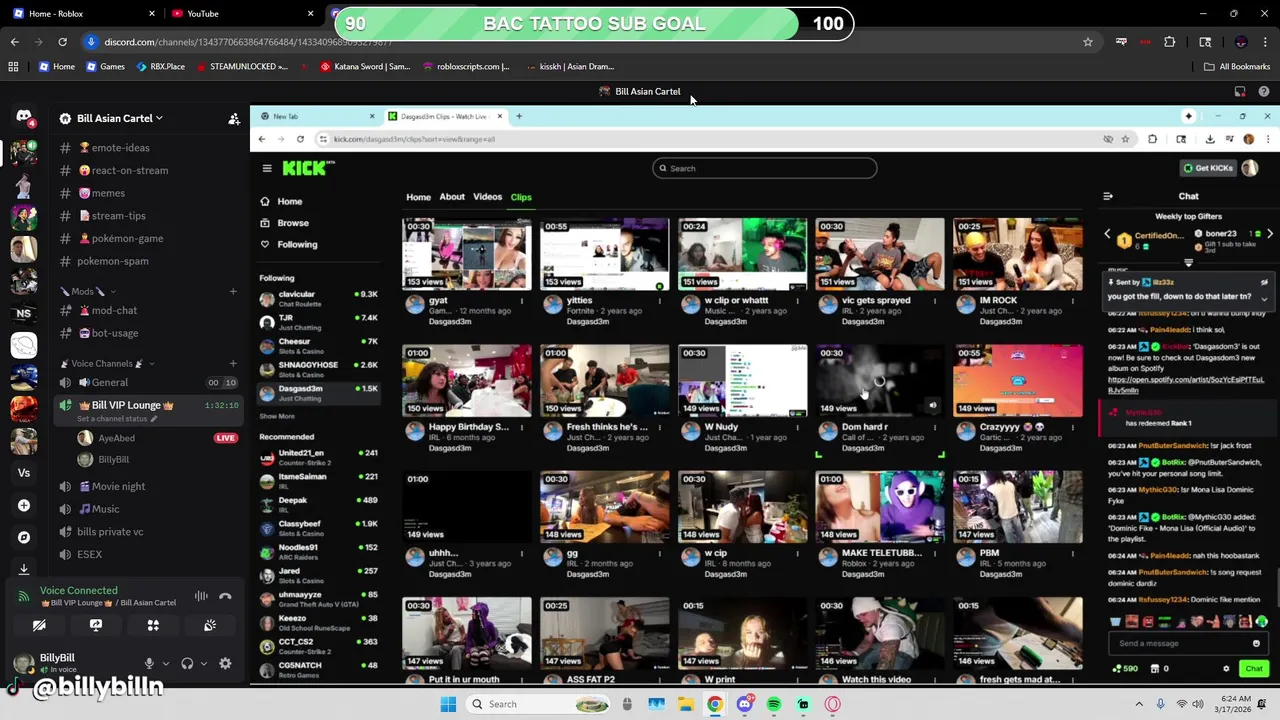The height and width of the screenshot is (720, 1280).
Task: Open Spotify link in chat message
Action: pos(1186,385)
